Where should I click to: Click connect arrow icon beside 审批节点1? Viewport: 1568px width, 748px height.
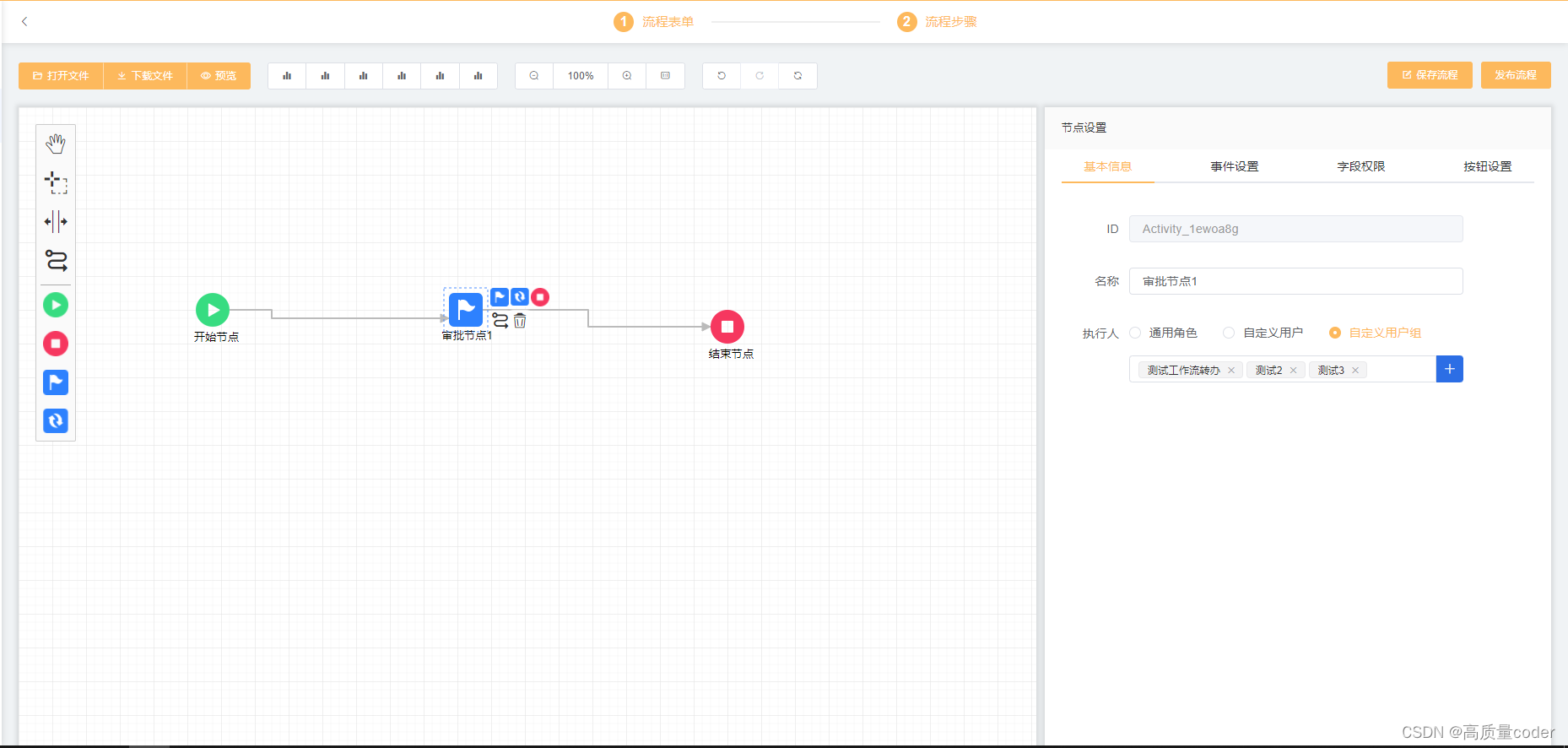coord(500,321)
